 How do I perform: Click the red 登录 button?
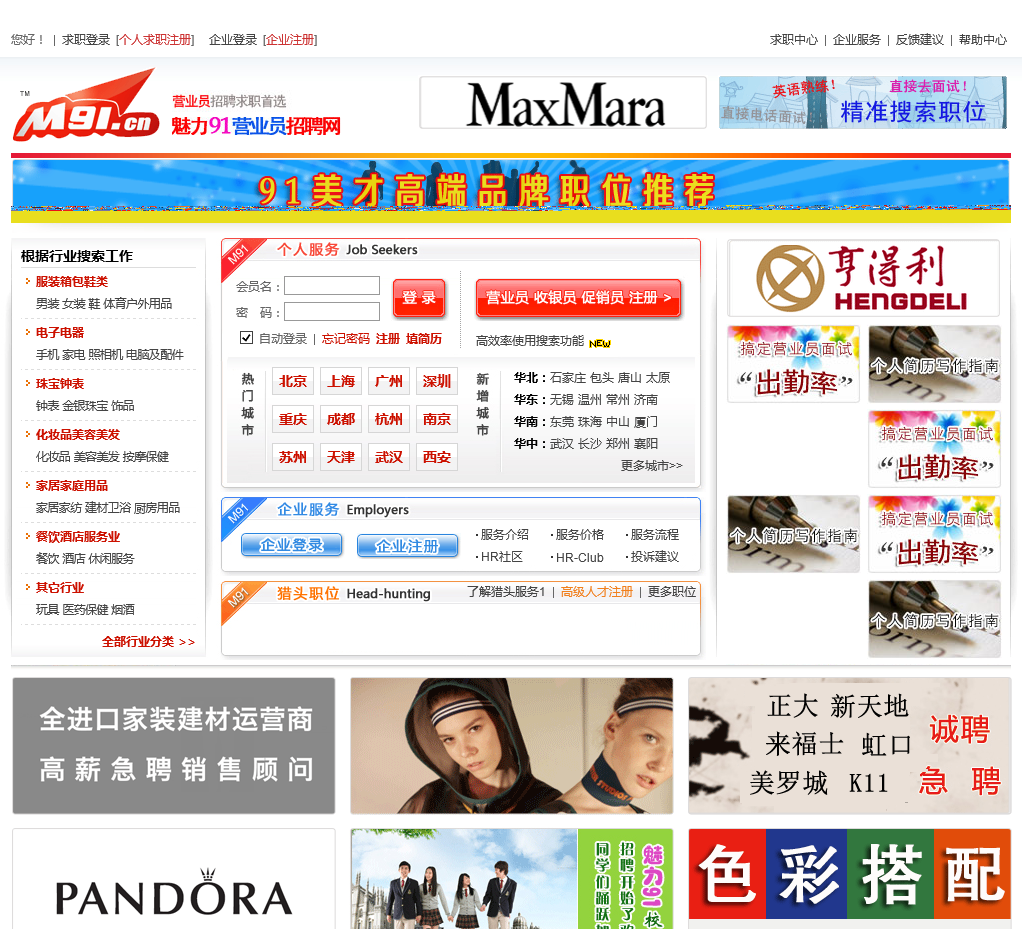pyautogui.click(x=419, y=298)
